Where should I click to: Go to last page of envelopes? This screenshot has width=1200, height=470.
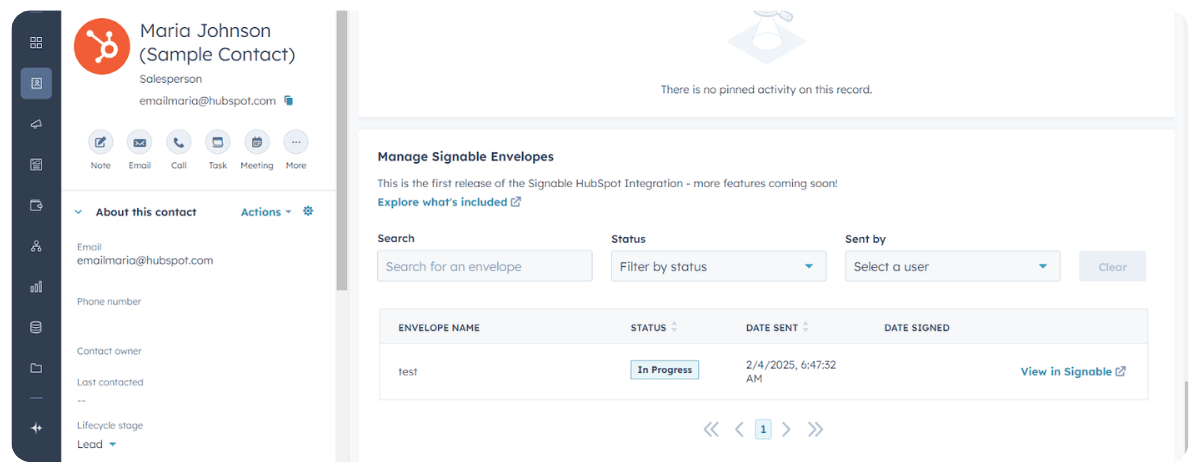coord(815,429)
